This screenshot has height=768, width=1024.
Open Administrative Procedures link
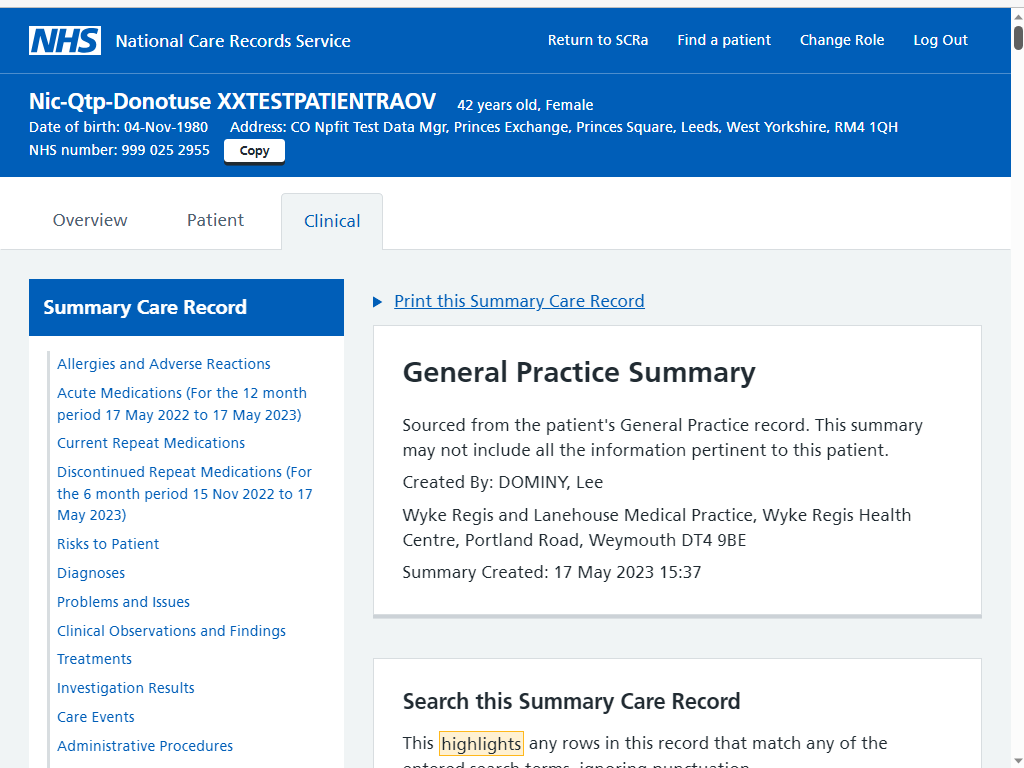(x=145, y=746)
